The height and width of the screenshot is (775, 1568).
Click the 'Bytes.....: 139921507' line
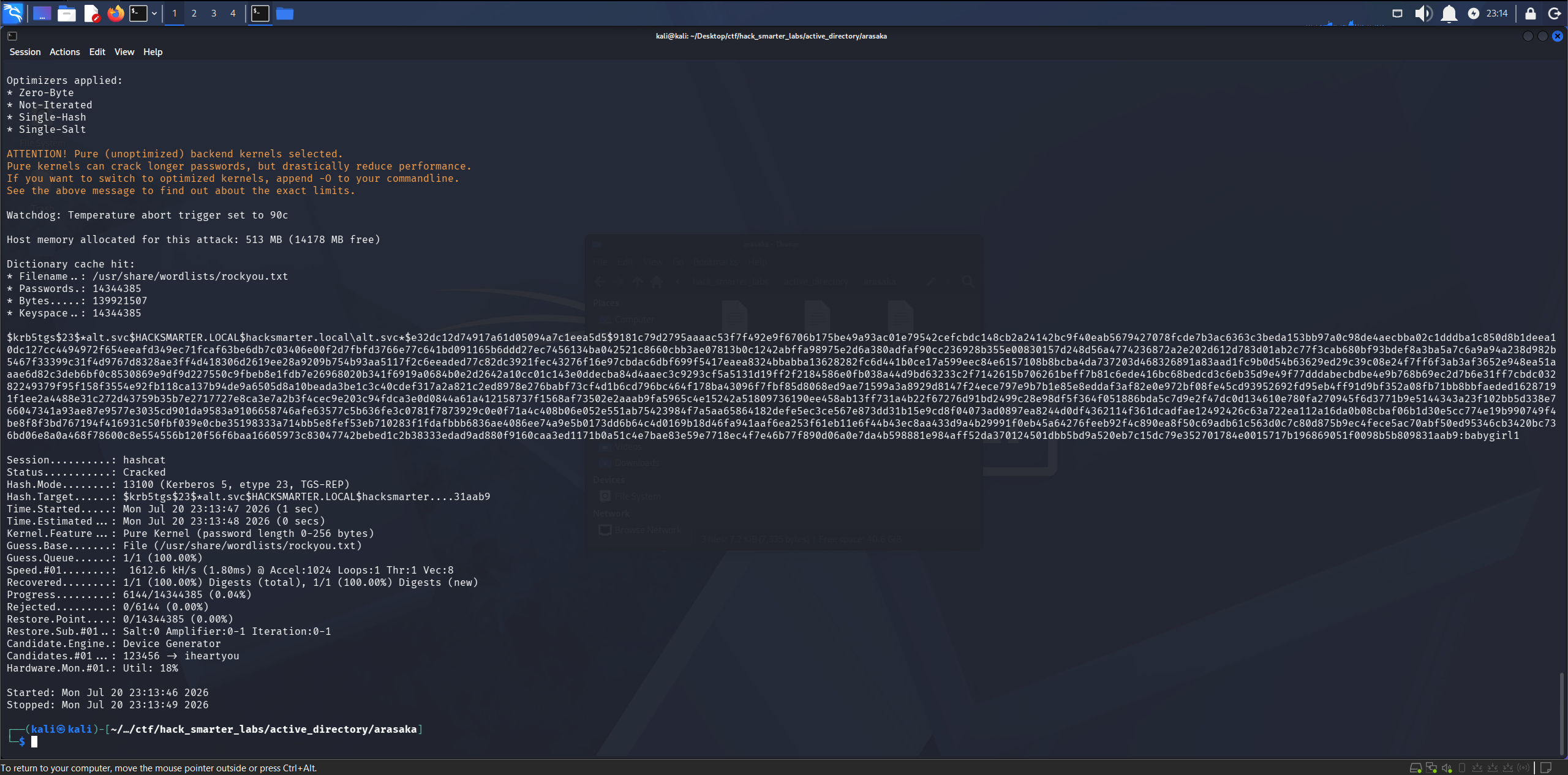(x=77, y=301)
